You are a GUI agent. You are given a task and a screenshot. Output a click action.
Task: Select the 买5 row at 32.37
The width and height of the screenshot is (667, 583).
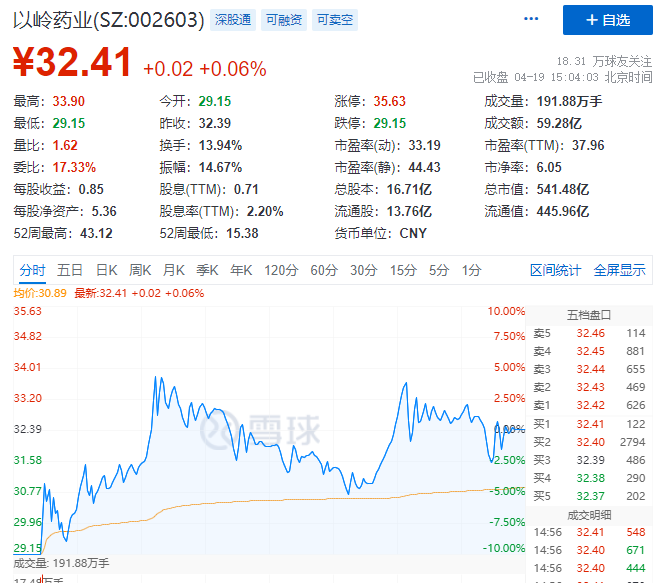click(x=589, y=496)
